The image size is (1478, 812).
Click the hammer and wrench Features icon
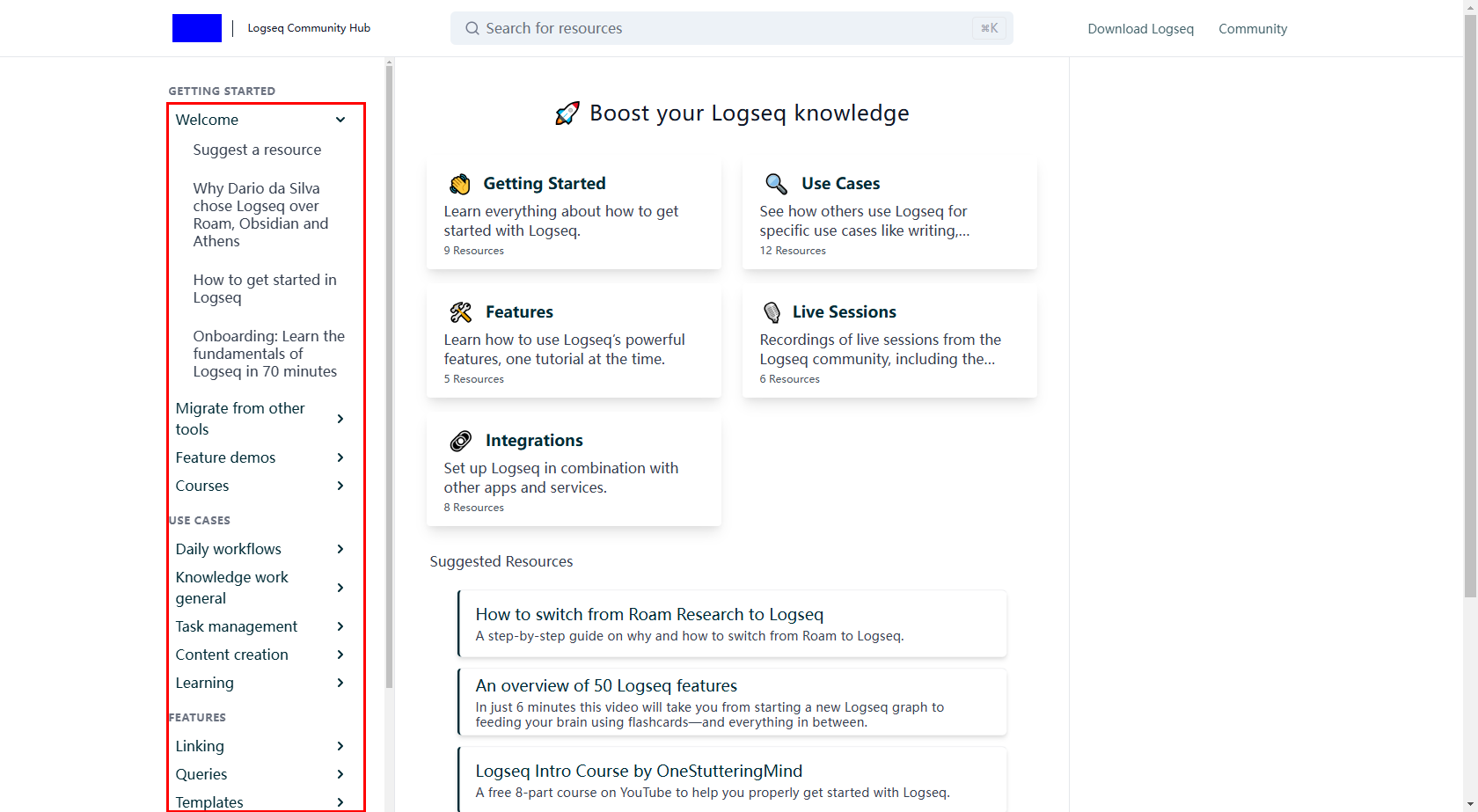click(x=461, y=312)
